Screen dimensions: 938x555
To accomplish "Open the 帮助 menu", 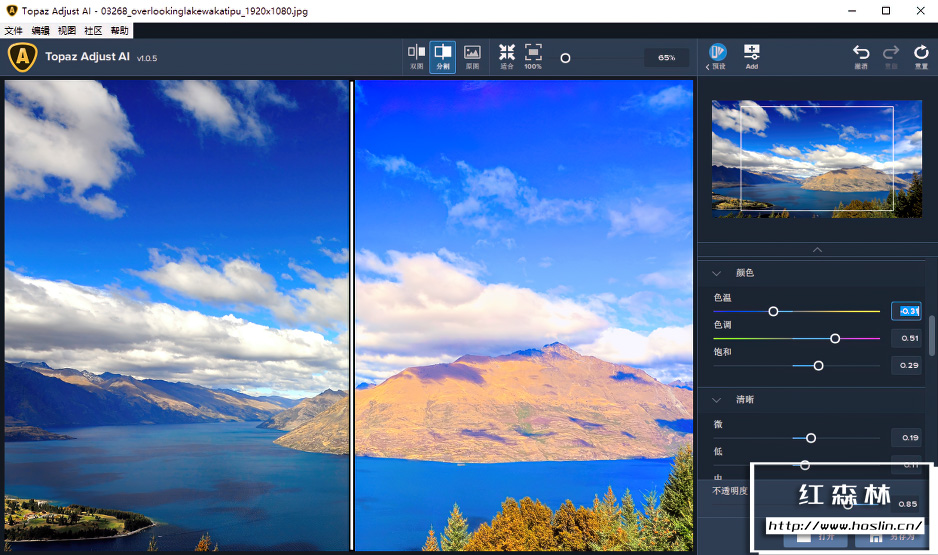I will [120, 31].
